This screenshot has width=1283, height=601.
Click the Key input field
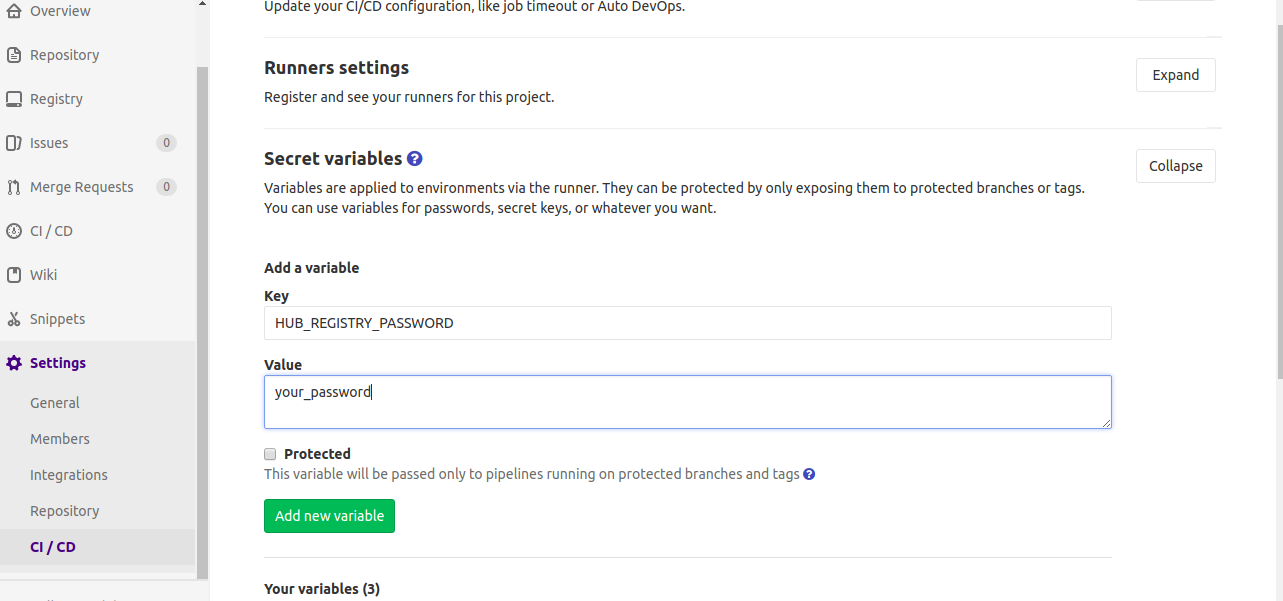pyautogui.click(x=687, y=323)
